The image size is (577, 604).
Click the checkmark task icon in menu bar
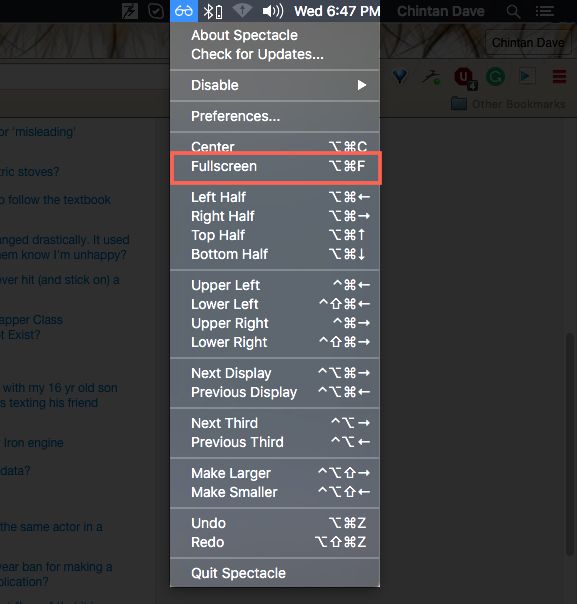tap(156, 11)
